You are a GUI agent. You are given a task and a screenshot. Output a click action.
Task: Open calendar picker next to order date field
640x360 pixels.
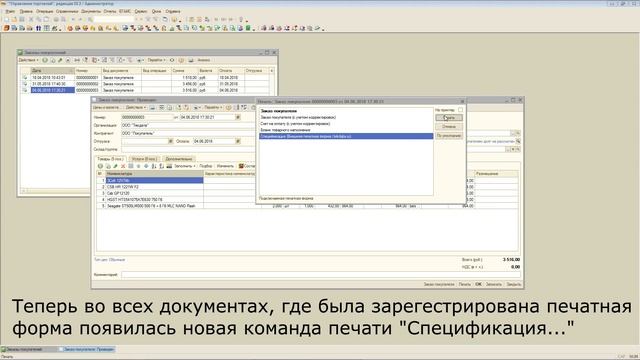238,117
